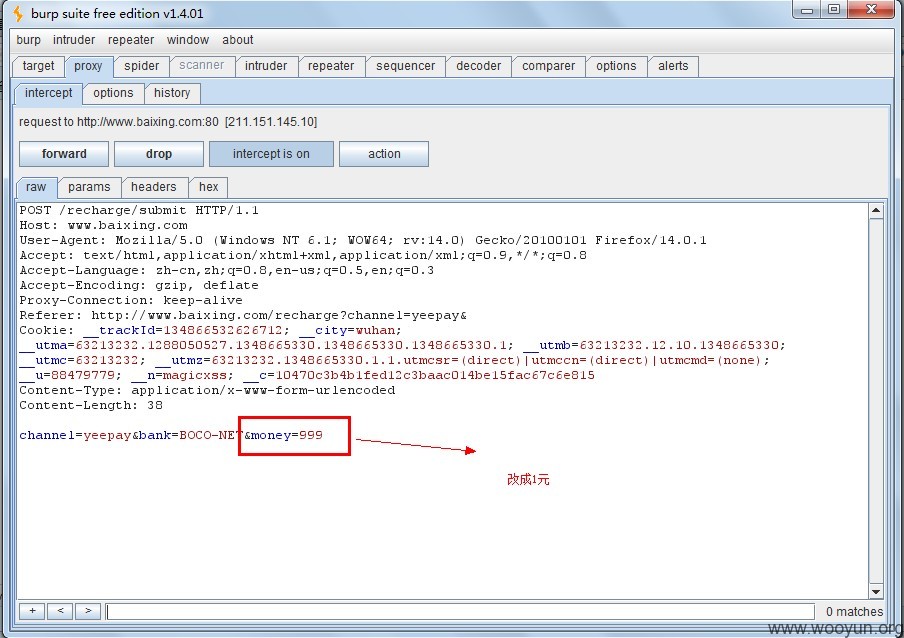Maximize the Burp Suite window
Screen dimensions: 904x638
point(833,10)
